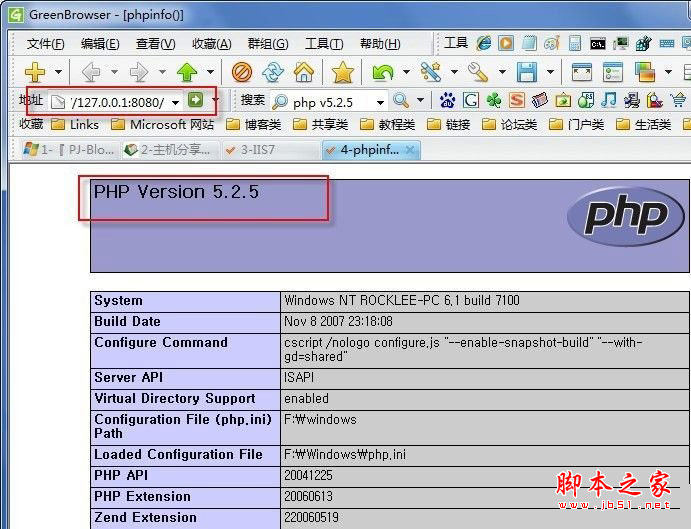Click the music note search icon
This screenshot has width=691, height=529.
click(x=609, y=101)
